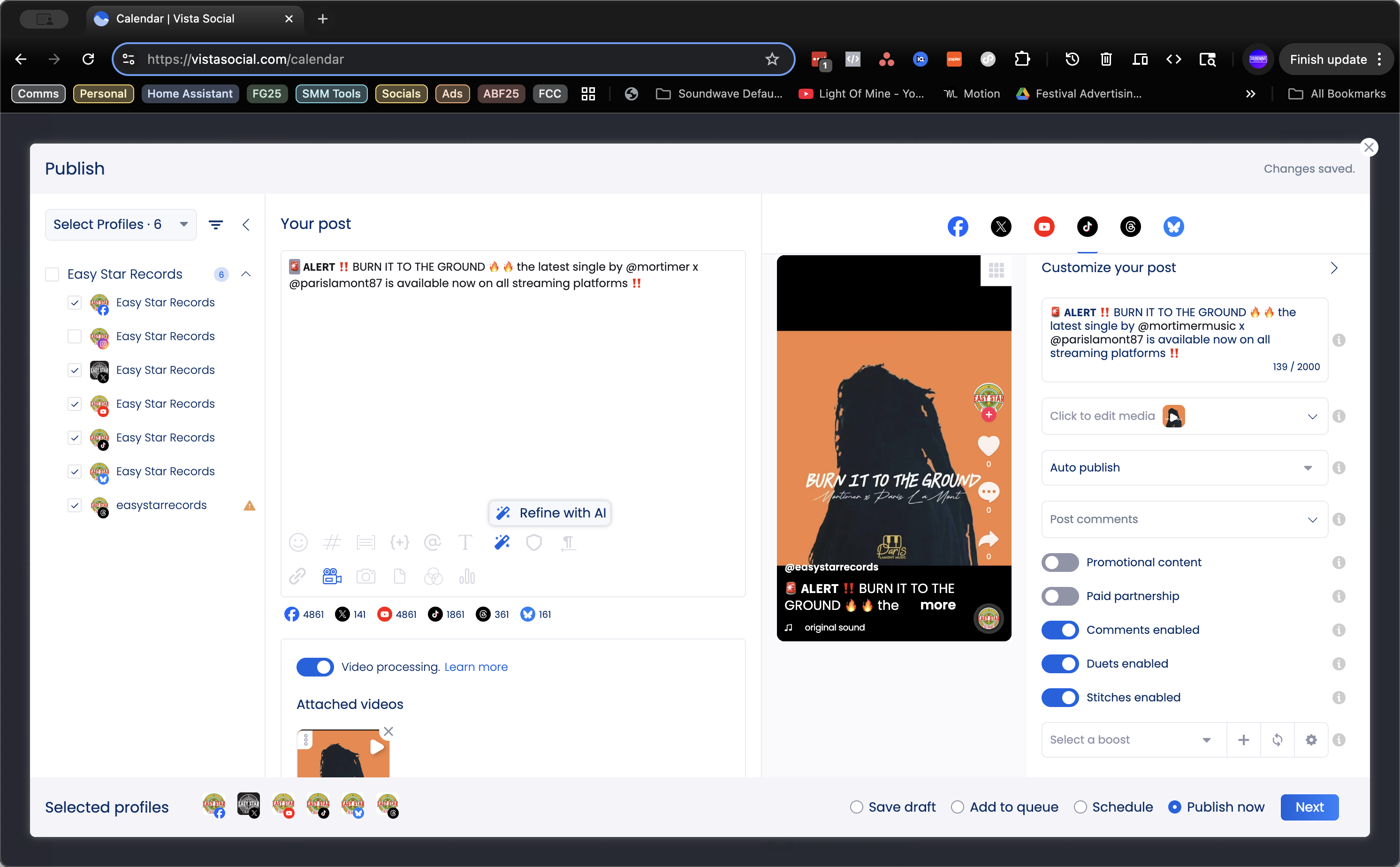The image size is (1400, 867).
Task: Open the Learn more link
Action: (476, 667)
